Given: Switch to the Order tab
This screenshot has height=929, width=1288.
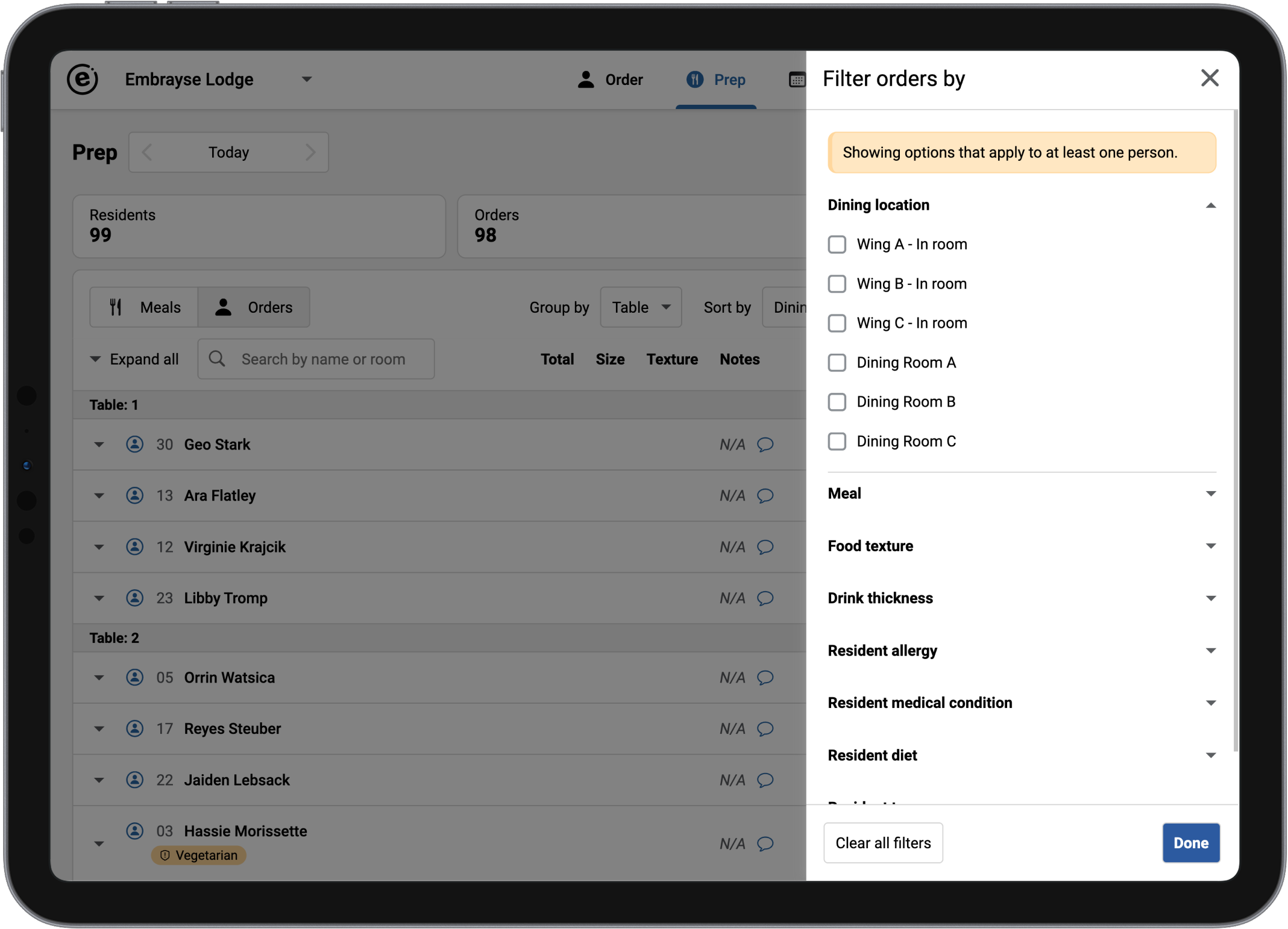Looking at the screenshot, I should pyautogui.click(x=610, y=80).
